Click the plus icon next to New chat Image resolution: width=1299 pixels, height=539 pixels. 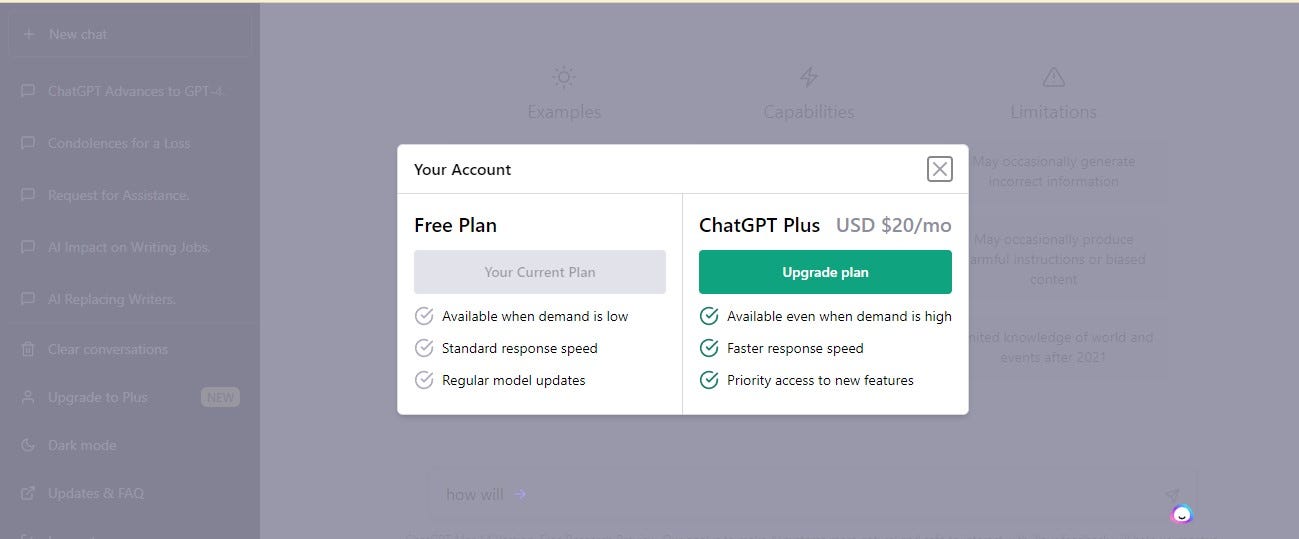point(28,34)
